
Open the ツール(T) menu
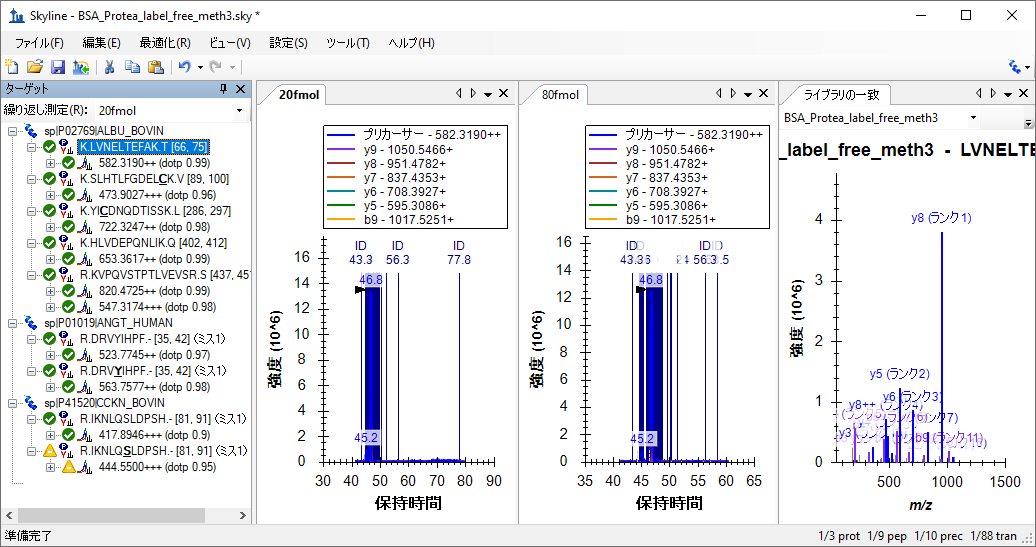(x=348, y=43)
